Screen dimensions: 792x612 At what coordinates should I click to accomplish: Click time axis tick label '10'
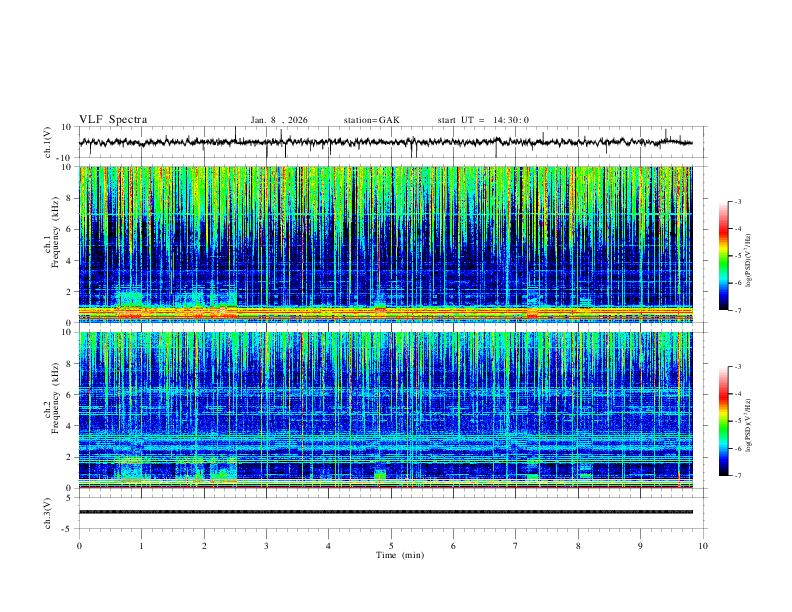point(703,546)
